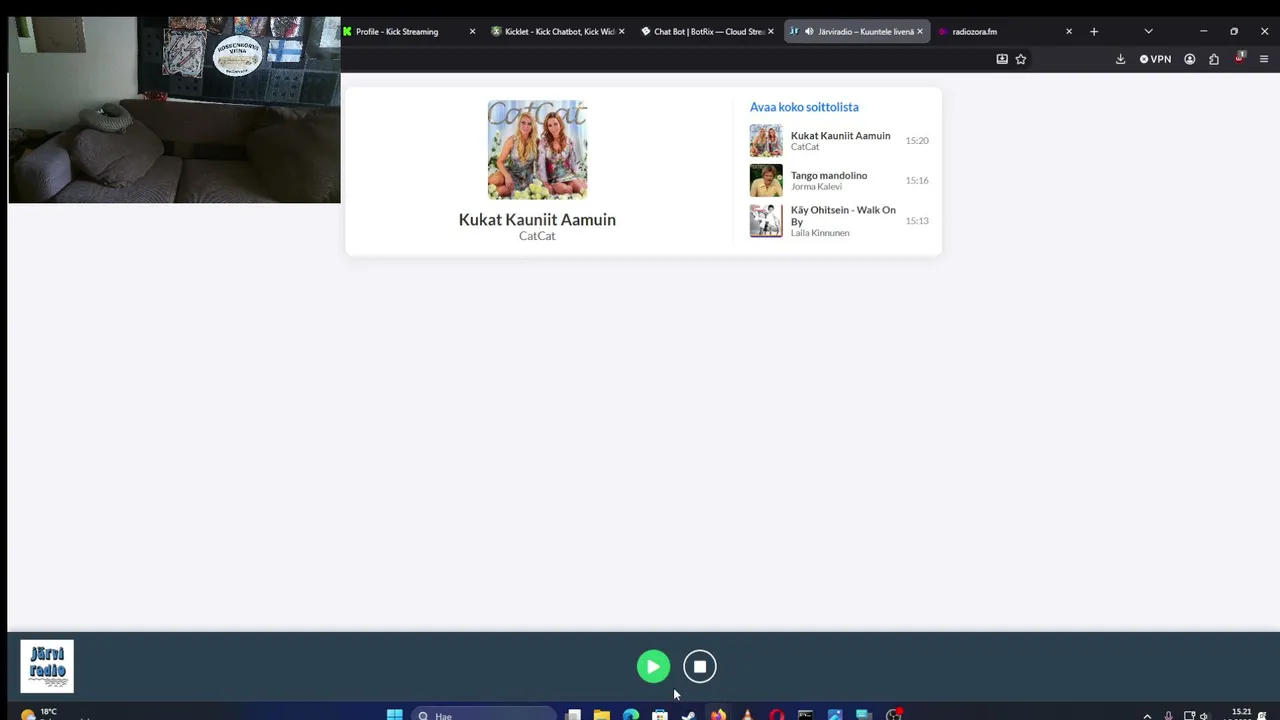Open the full playlist link 'Avaa koko soittolista'

coord(804,107)
